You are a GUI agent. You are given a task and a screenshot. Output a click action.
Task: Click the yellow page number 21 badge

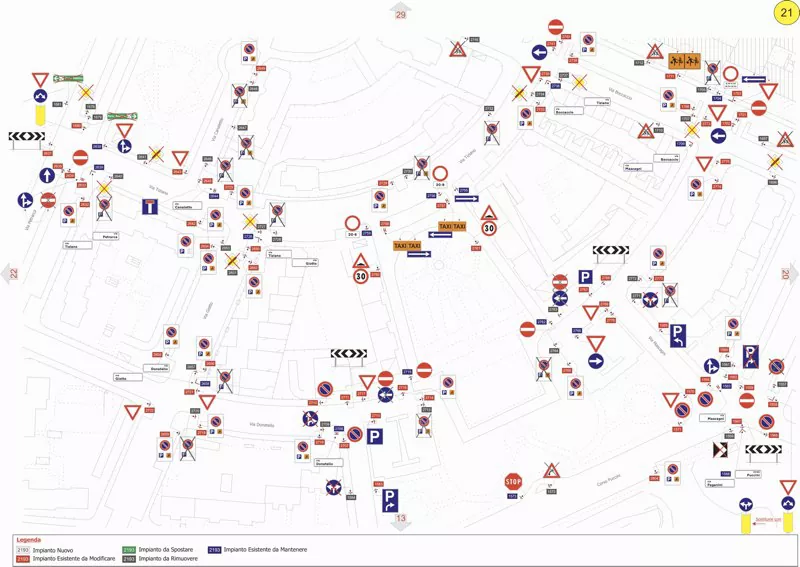pyautogui.click(x=785, y=12)
